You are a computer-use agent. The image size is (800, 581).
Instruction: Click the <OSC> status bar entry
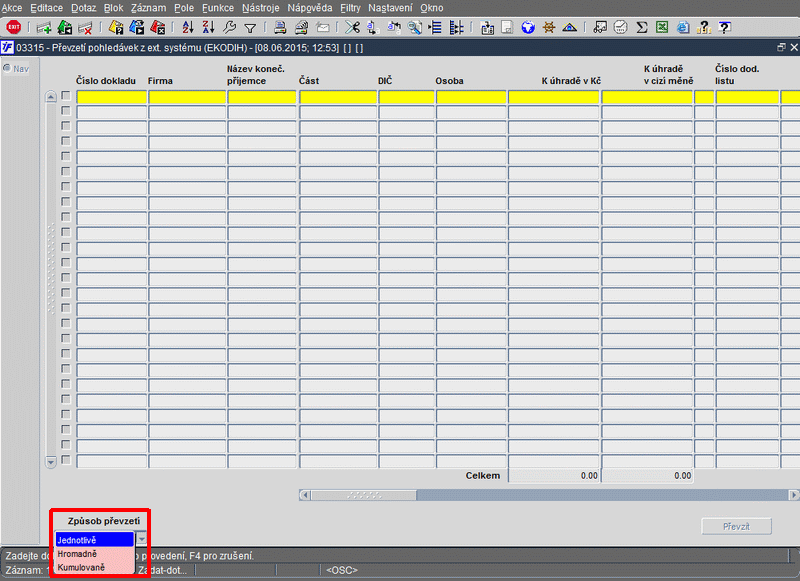click(342, 570)
